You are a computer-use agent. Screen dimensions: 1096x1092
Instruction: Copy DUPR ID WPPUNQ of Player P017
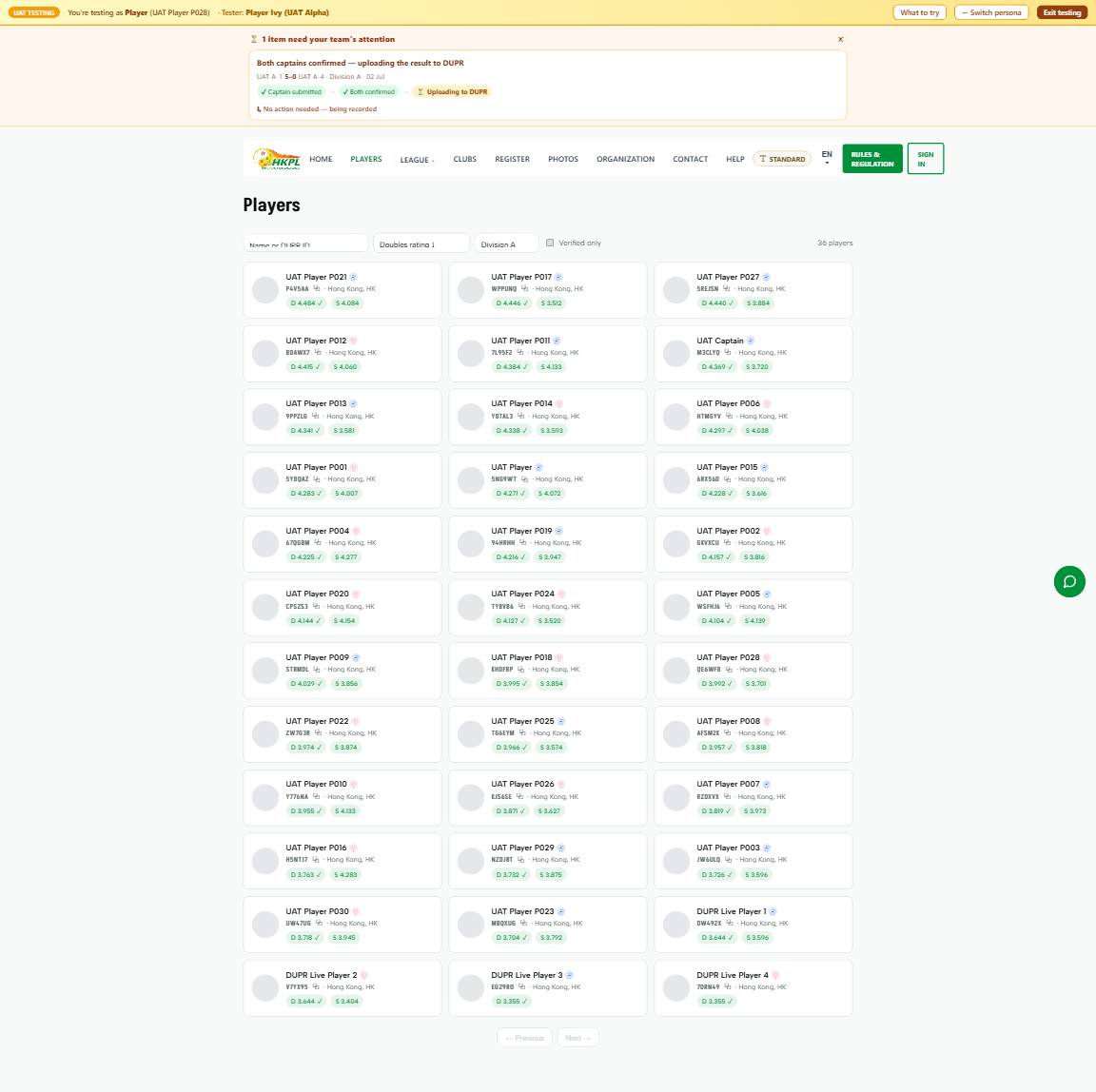point(524,288)
